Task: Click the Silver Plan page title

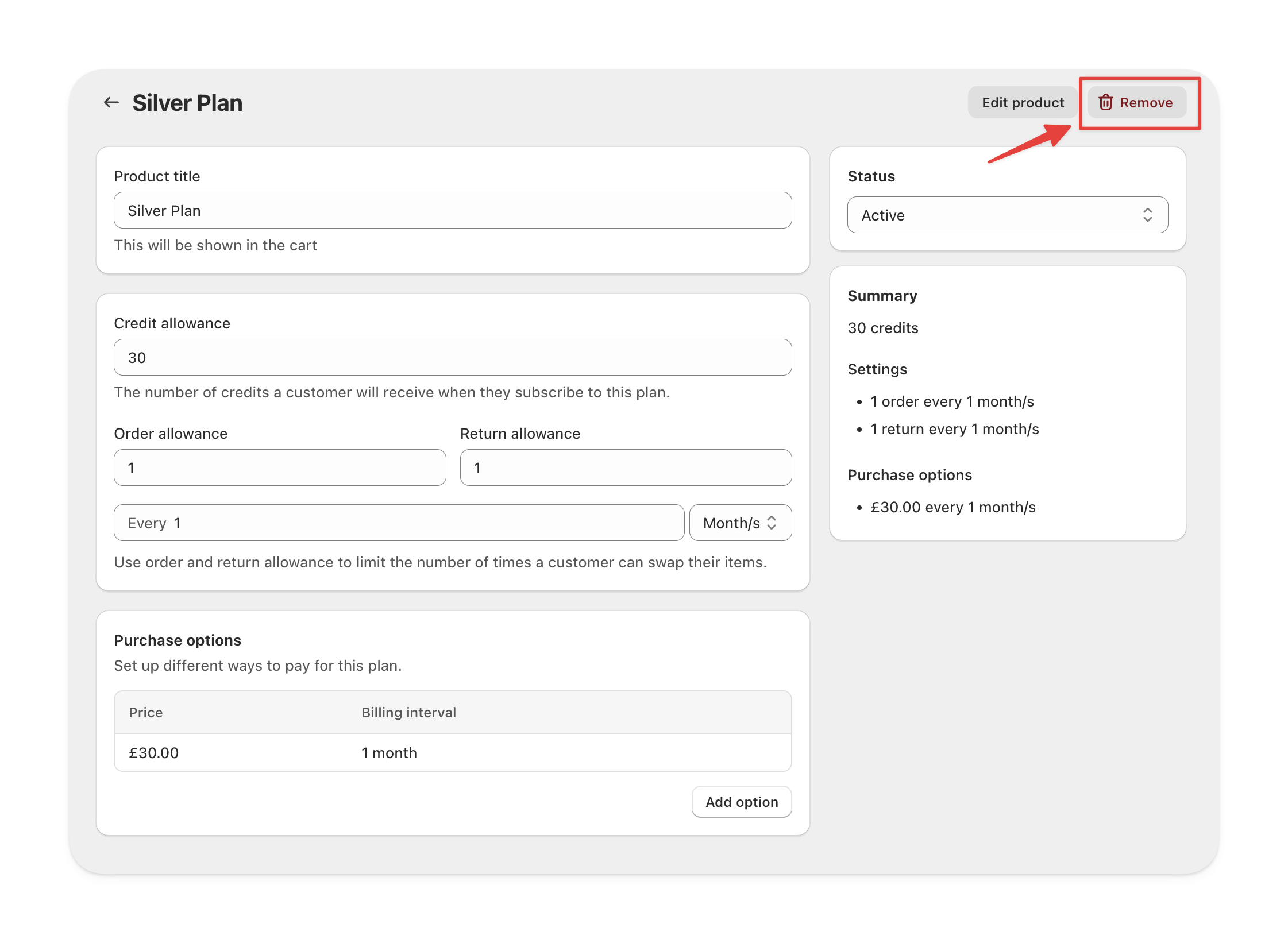Action: (188, 102)
